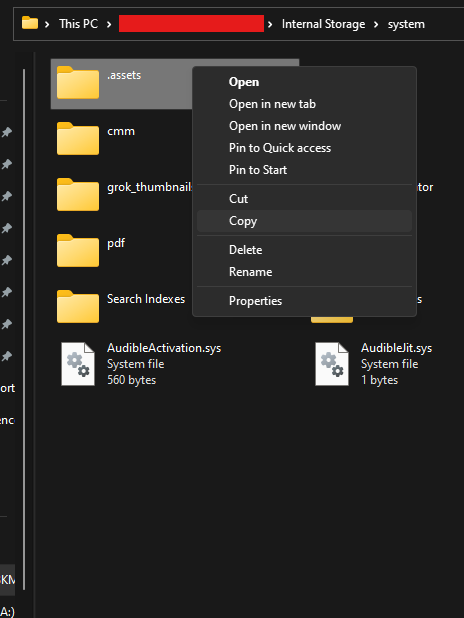Screen dimensions: 464x618
Task: Select the grok_thumbnails folder icon
Action: tap(78, 195)
